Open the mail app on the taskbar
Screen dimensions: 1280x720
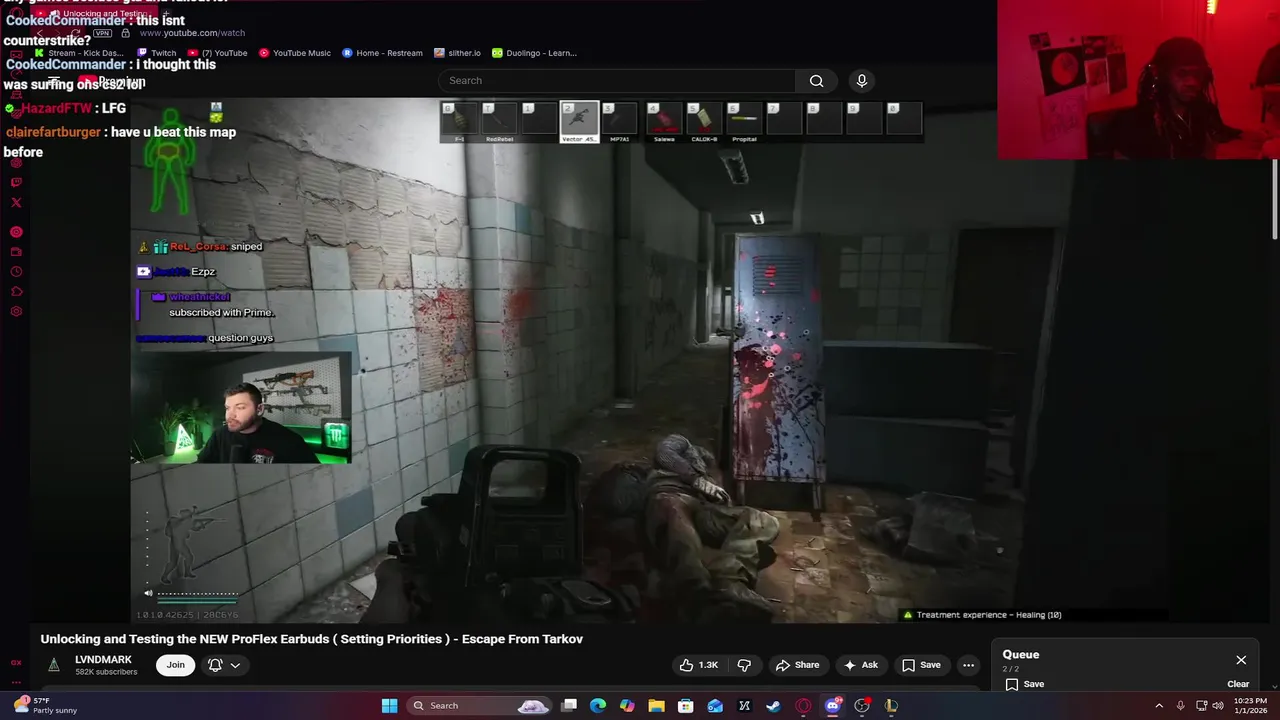[x=715, y=706]
